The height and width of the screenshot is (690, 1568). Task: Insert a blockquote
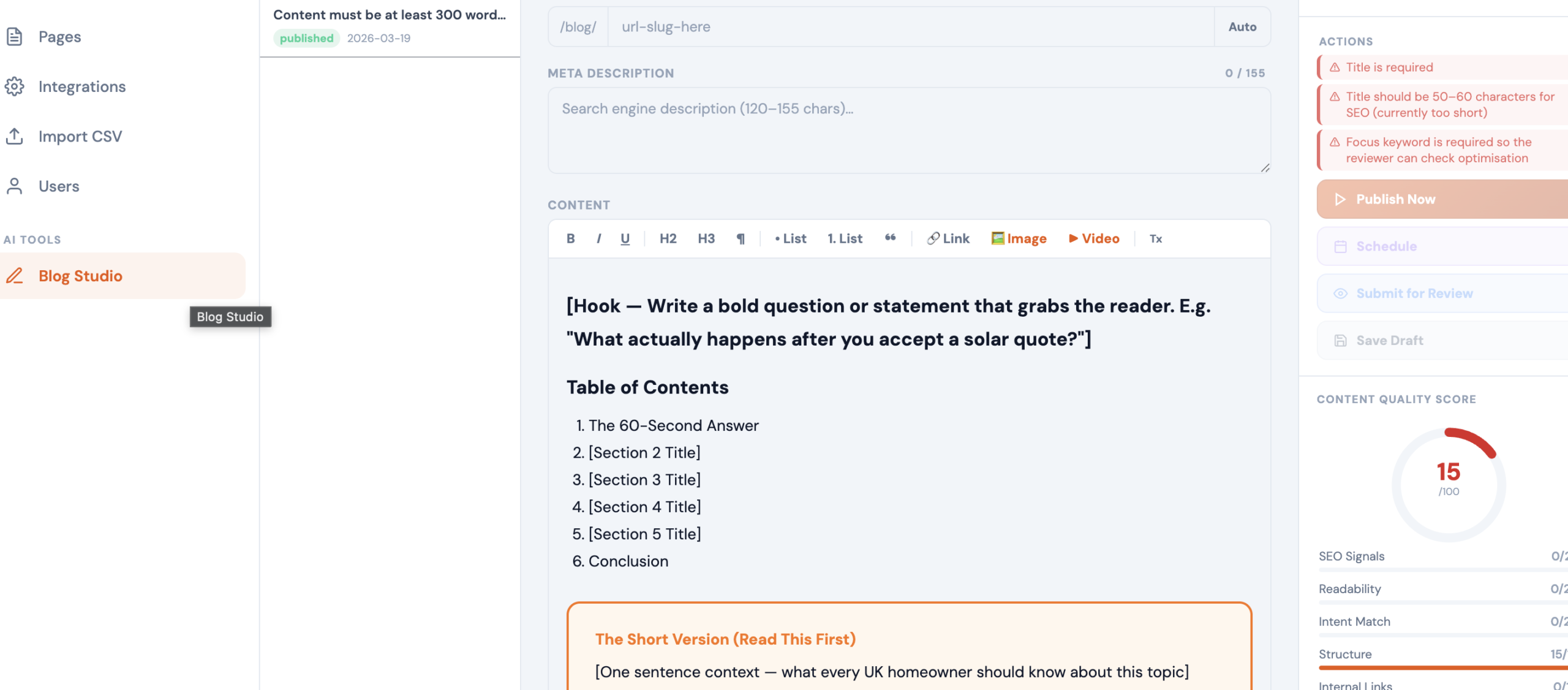pyautogui.click(x=890, y=238)
